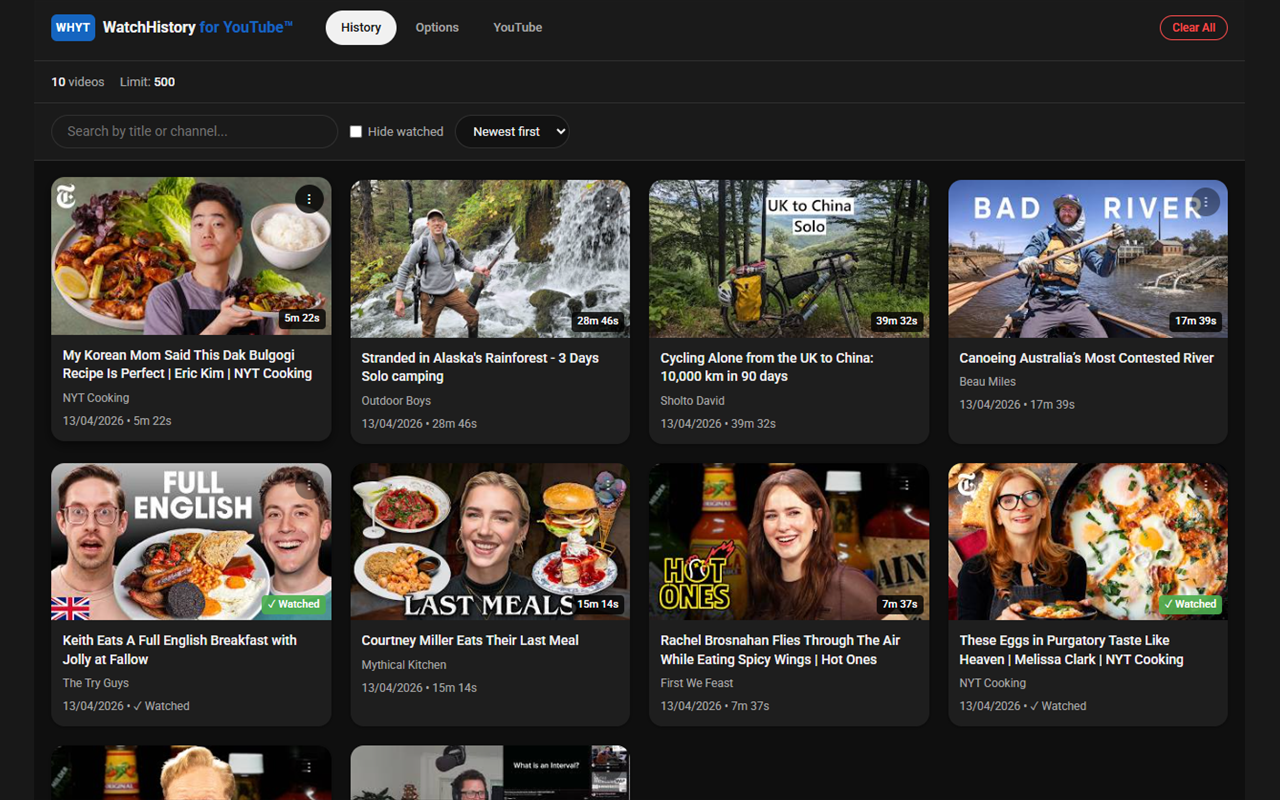This screenshot has height=800, width=1280.
Task: Click title Rachel Brosnahan Flies Through The Air
Action: pyautogui.click(x=780, y=650)
